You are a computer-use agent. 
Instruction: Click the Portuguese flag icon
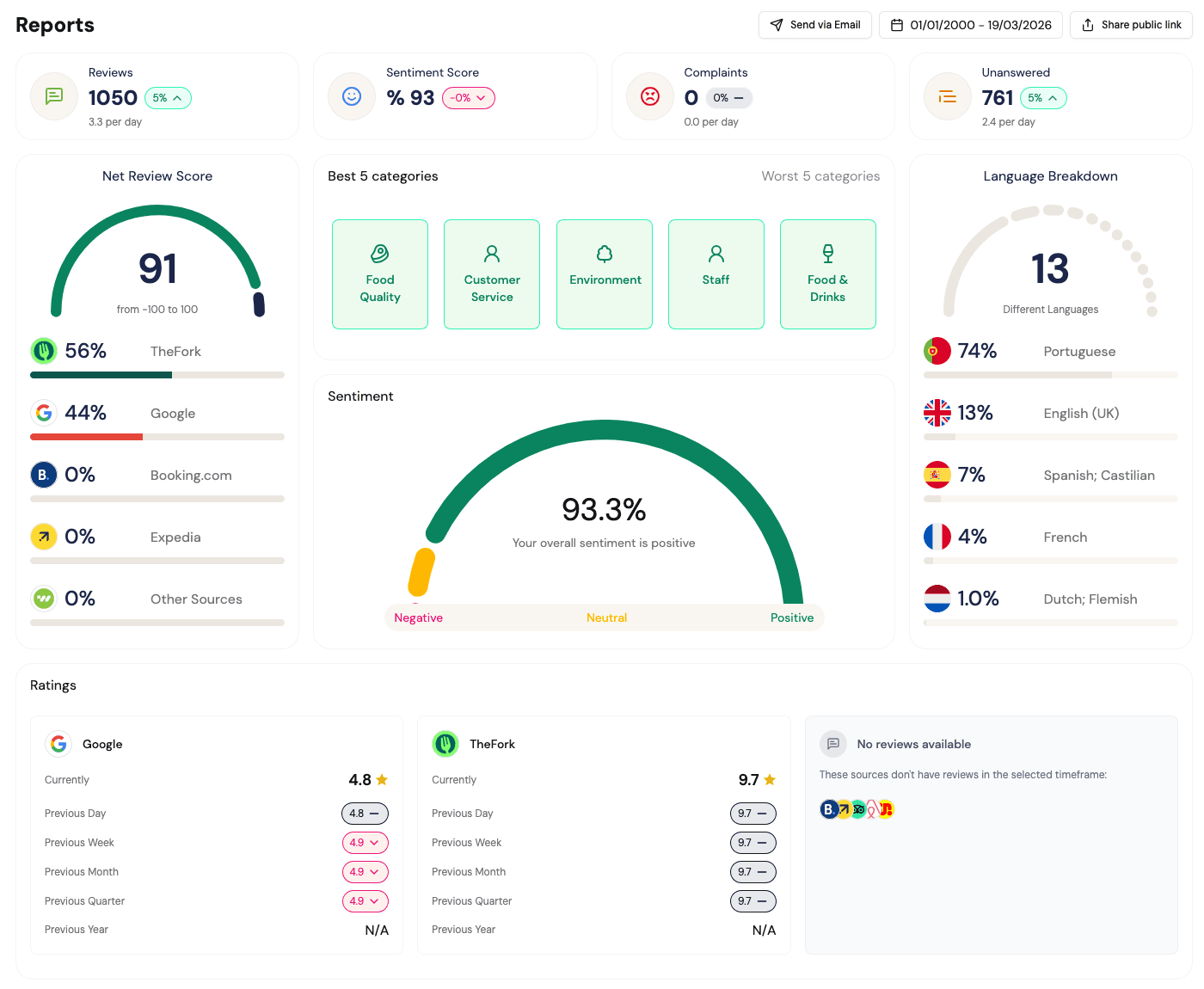click(x=937, y=351)
